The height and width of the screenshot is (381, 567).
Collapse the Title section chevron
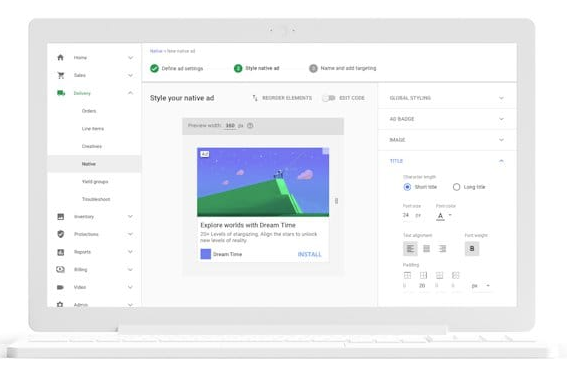[501, 161]
